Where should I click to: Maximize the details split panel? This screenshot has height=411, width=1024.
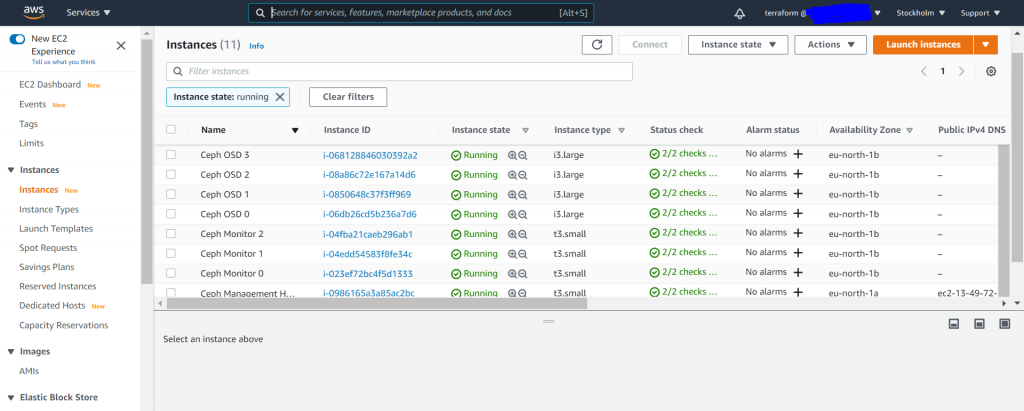coord(1004,324)
